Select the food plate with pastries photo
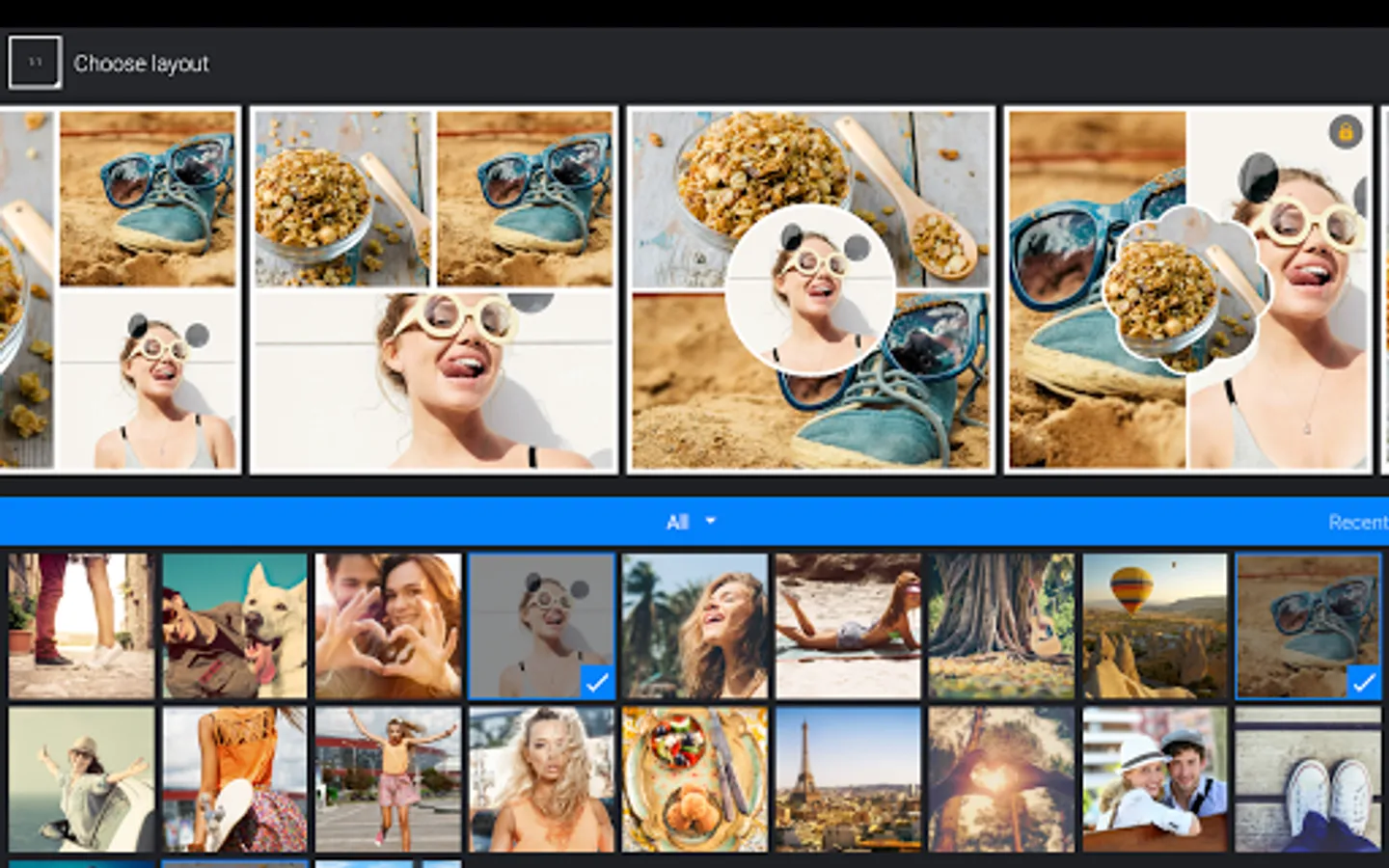 click(694, 779)
